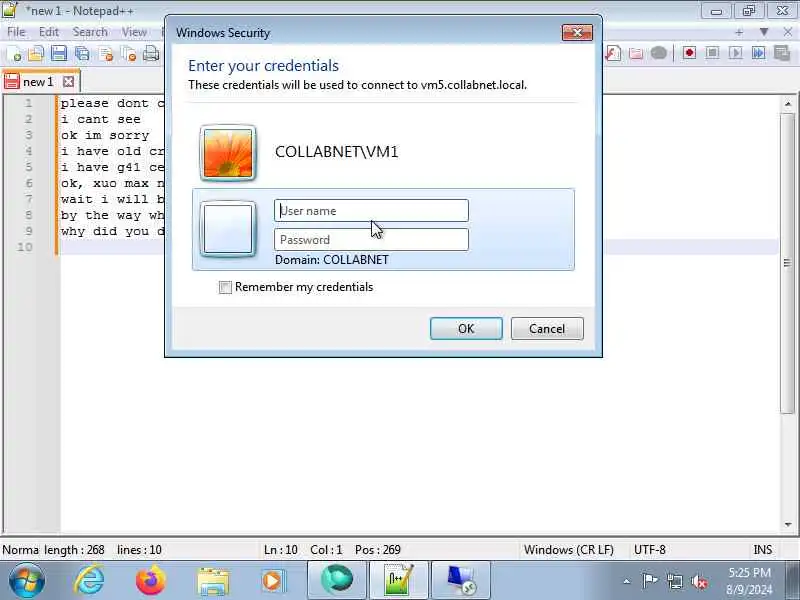
Task: Click the blank other-user picture tile
Action: [x=228, y=229]
